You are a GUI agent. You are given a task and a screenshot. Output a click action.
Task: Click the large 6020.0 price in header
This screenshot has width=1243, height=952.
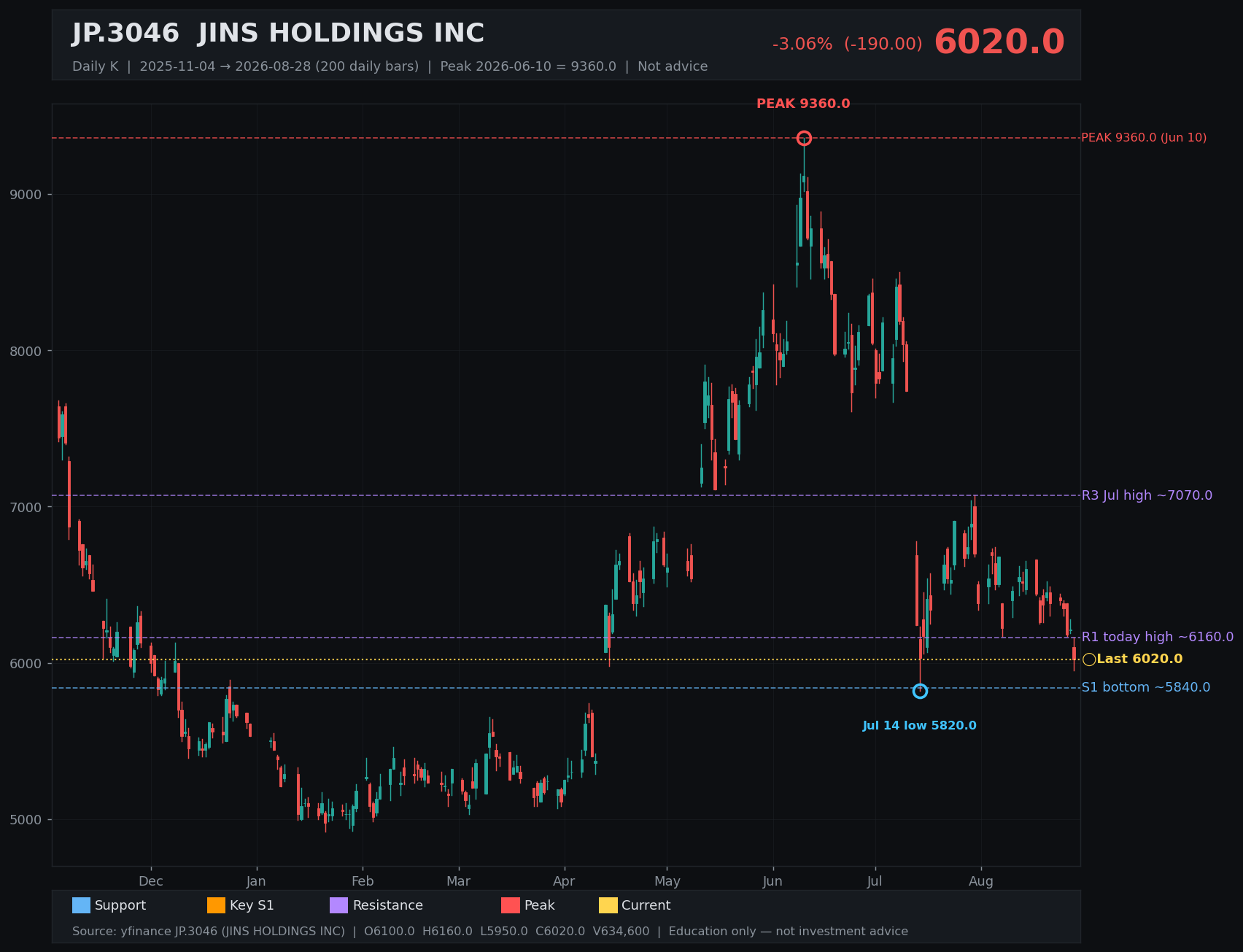coord(999,42)
